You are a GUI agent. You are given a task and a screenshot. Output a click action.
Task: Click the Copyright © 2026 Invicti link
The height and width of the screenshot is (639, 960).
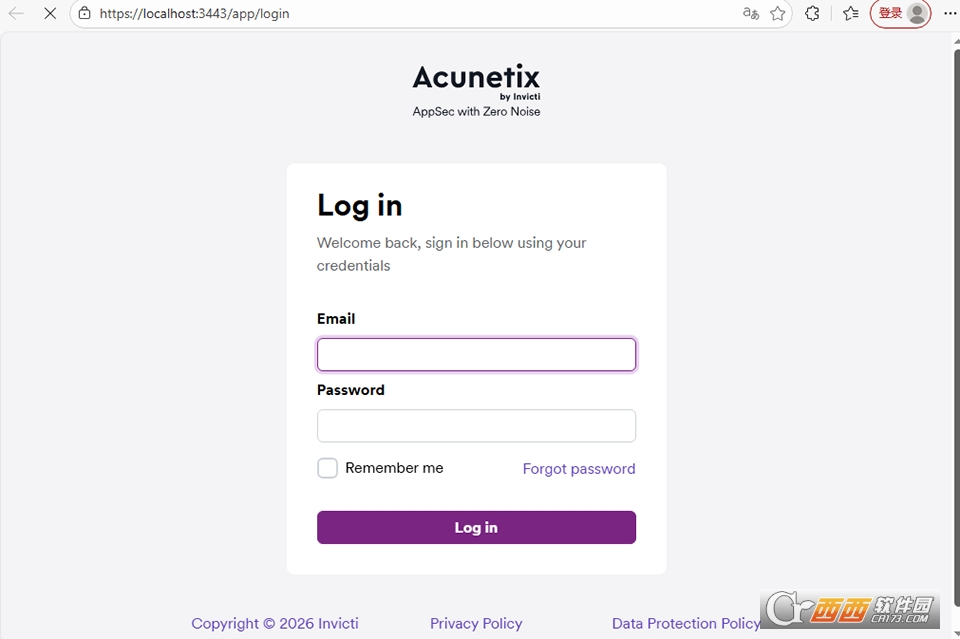pos(275,624)
